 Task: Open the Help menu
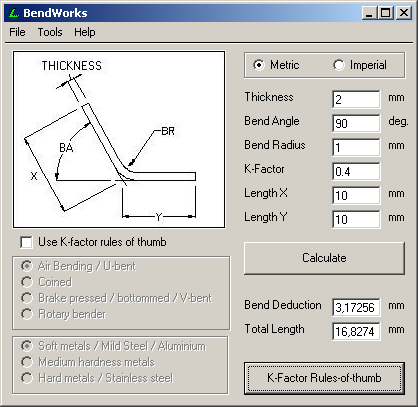pyautogui.click(x=85, y=32)
